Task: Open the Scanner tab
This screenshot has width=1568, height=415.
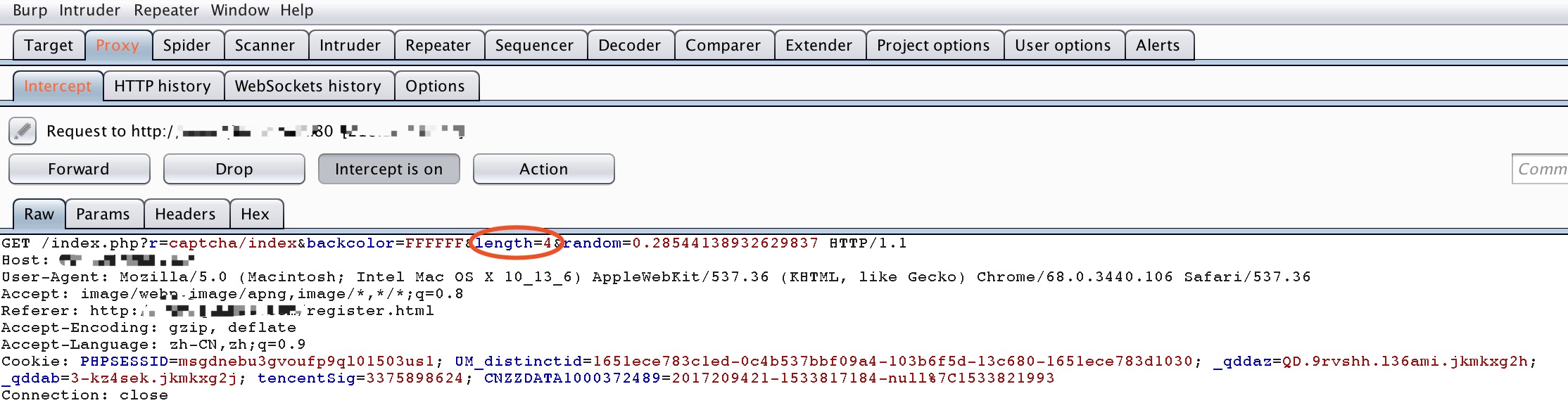Action: (x=265, y=45)
